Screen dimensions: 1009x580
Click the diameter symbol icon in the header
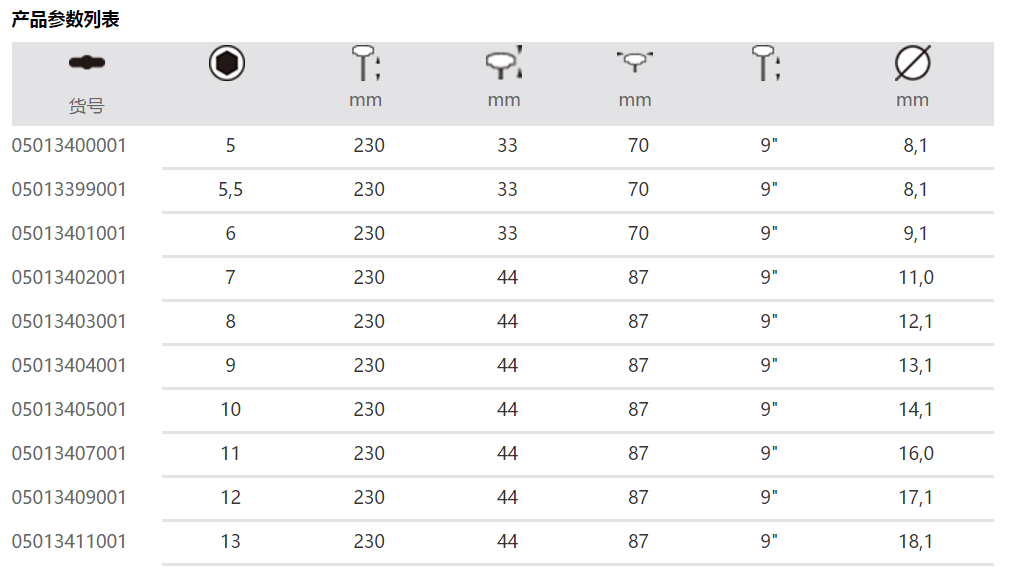[x=912, y=64]
